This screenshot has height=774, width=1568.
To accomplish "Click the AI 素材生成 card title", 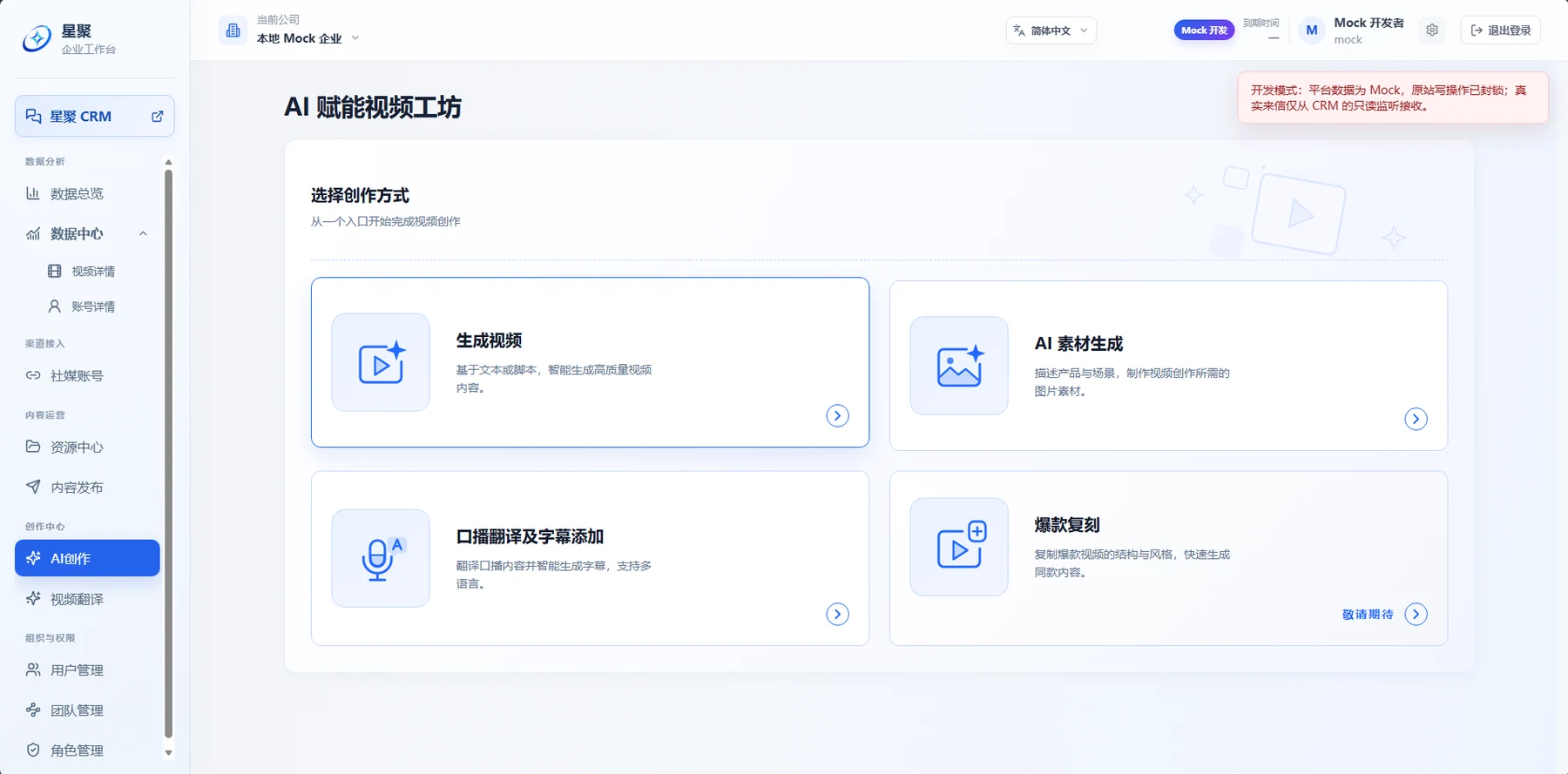I will pos(1078,344).
